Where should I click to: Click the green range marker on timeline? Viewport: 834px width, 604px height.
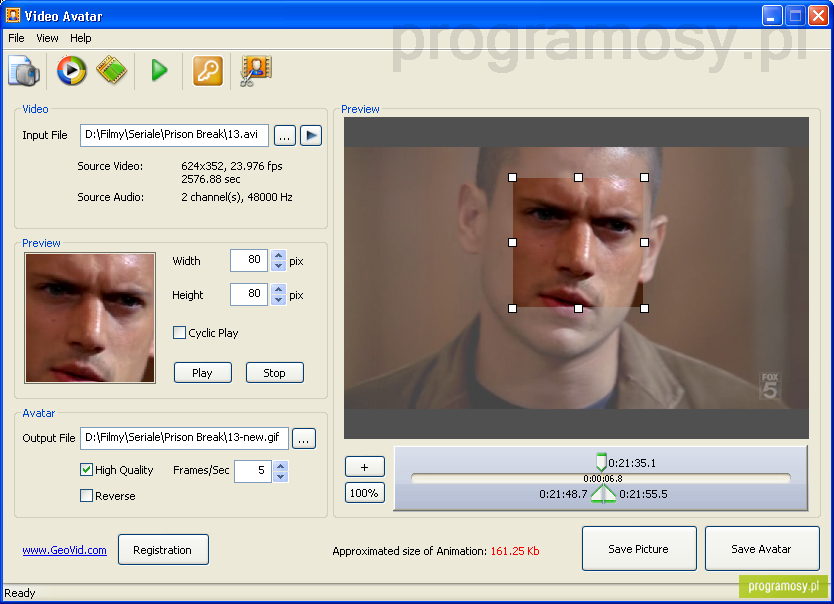click(x=603, y=493)
